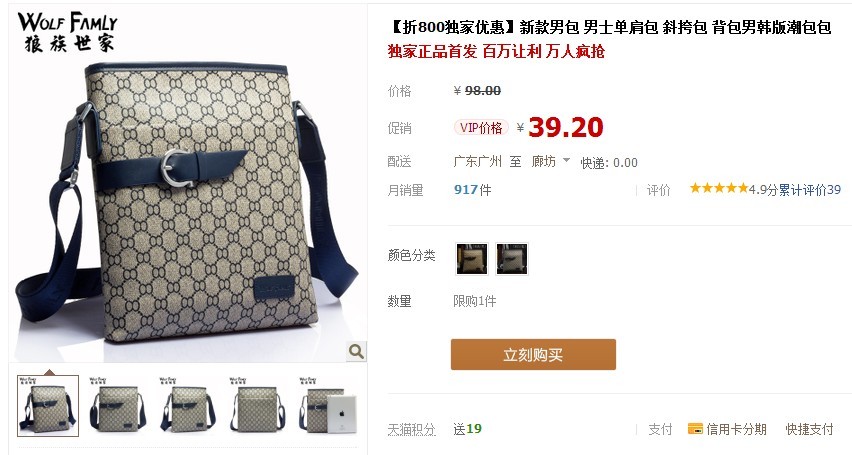Select the third bag thumbnail
The image size is (852, 455).
tap(188, 406)
